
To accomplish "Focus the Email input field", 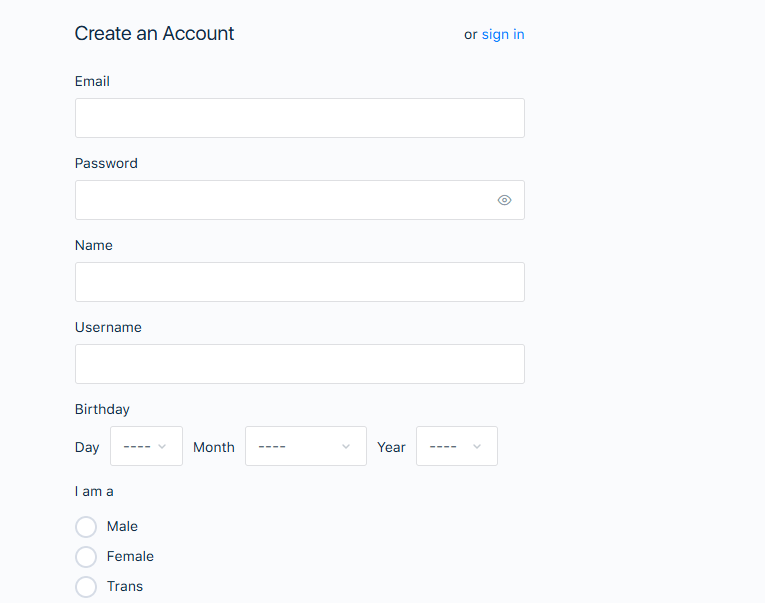I will 299,118.
